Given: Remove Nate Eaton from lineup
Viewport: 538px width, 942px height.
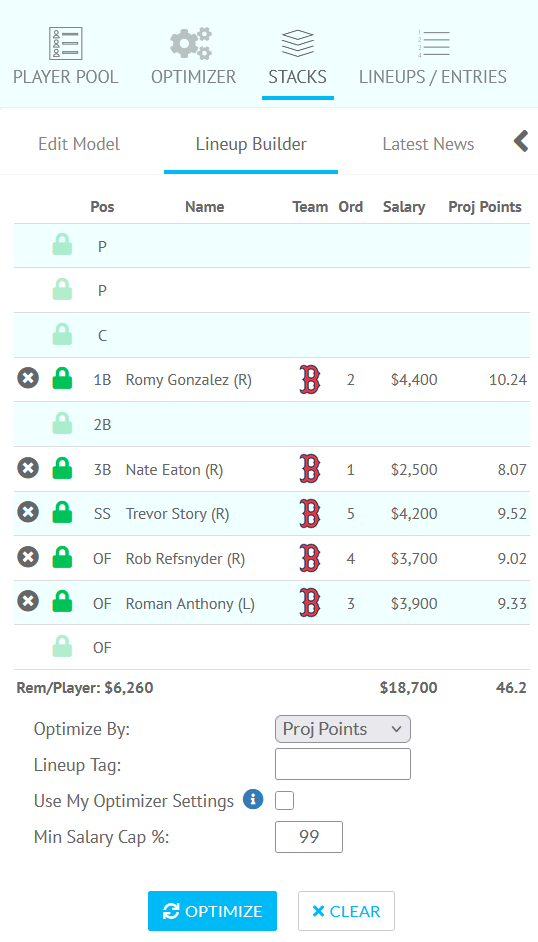Looking at the screenshot, I should point(28,469).
